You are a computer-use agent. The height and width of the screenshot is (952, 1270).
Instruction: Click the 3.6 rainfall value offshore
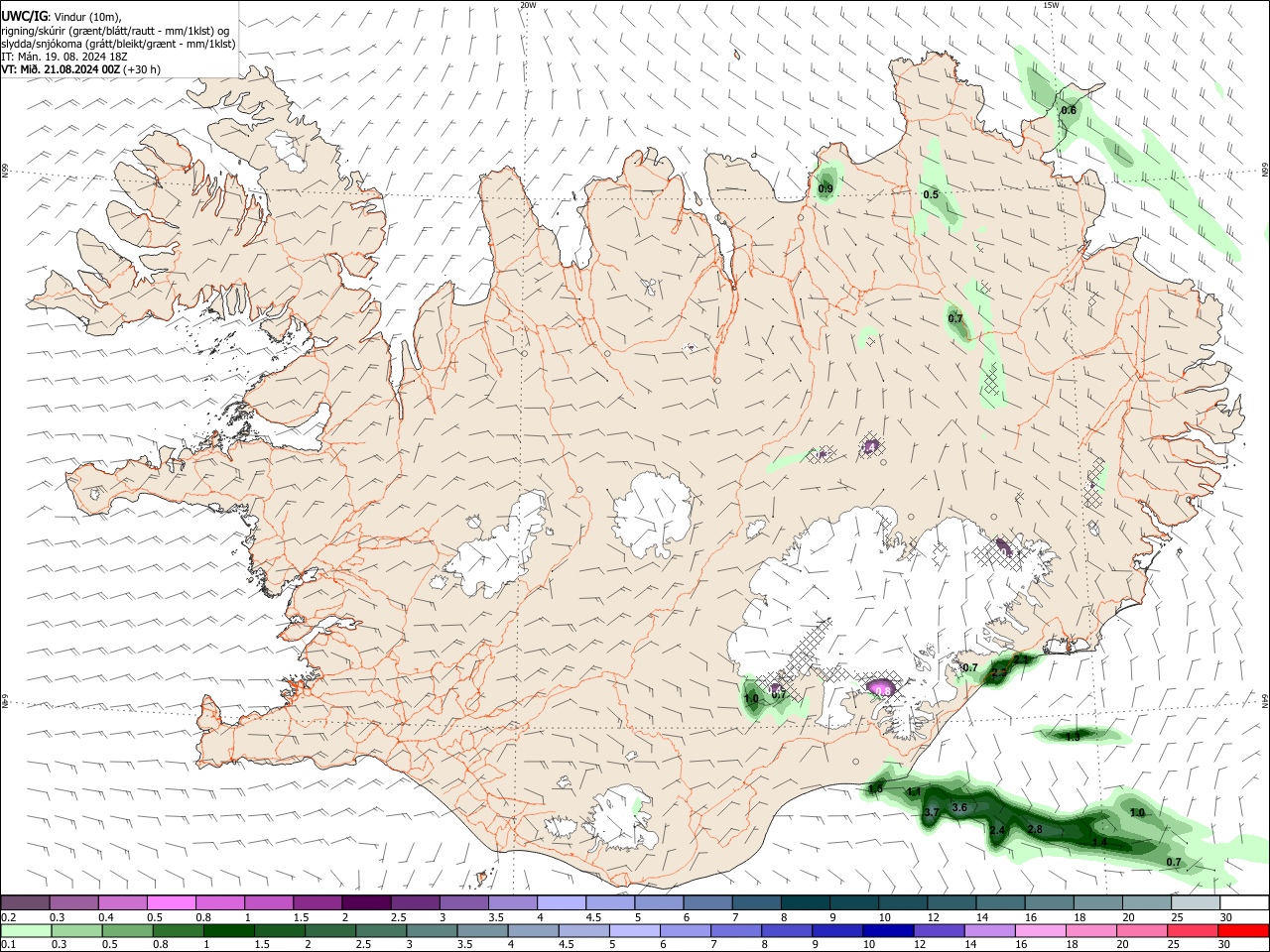(959, 808)
